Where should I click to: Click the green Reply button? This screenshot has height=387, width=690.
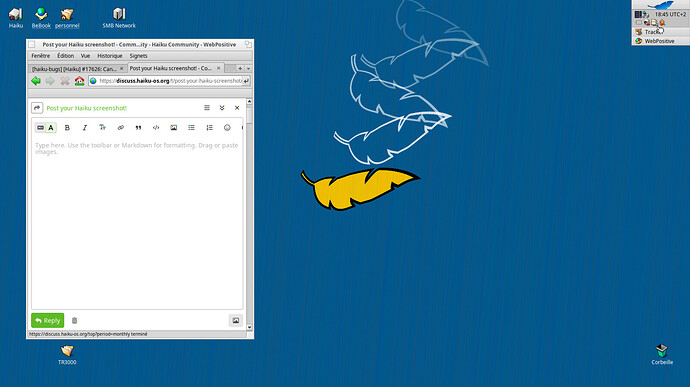point(48,321)
